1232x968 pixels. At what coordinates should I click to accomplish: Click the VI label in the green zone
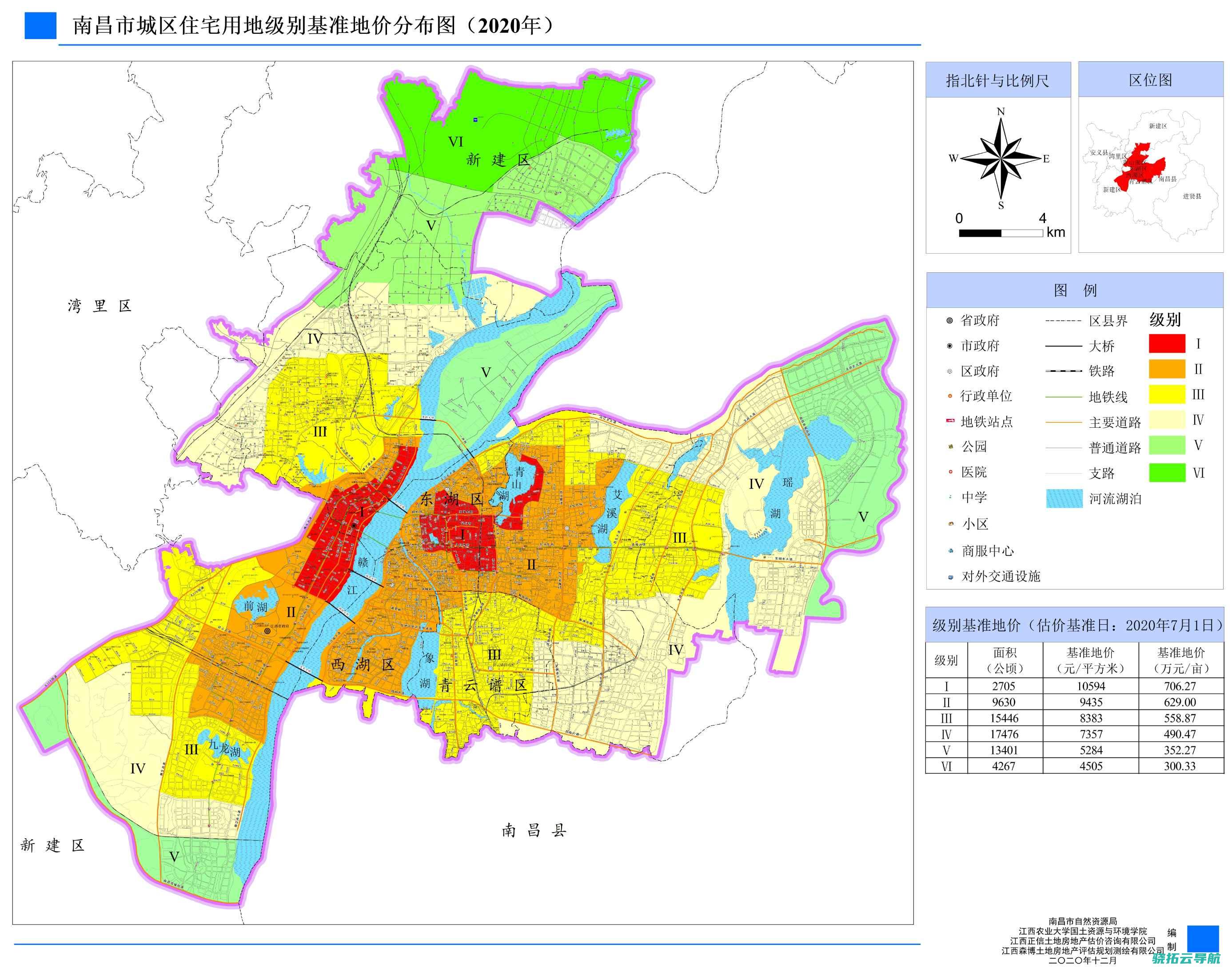click(x=456, y=142)
